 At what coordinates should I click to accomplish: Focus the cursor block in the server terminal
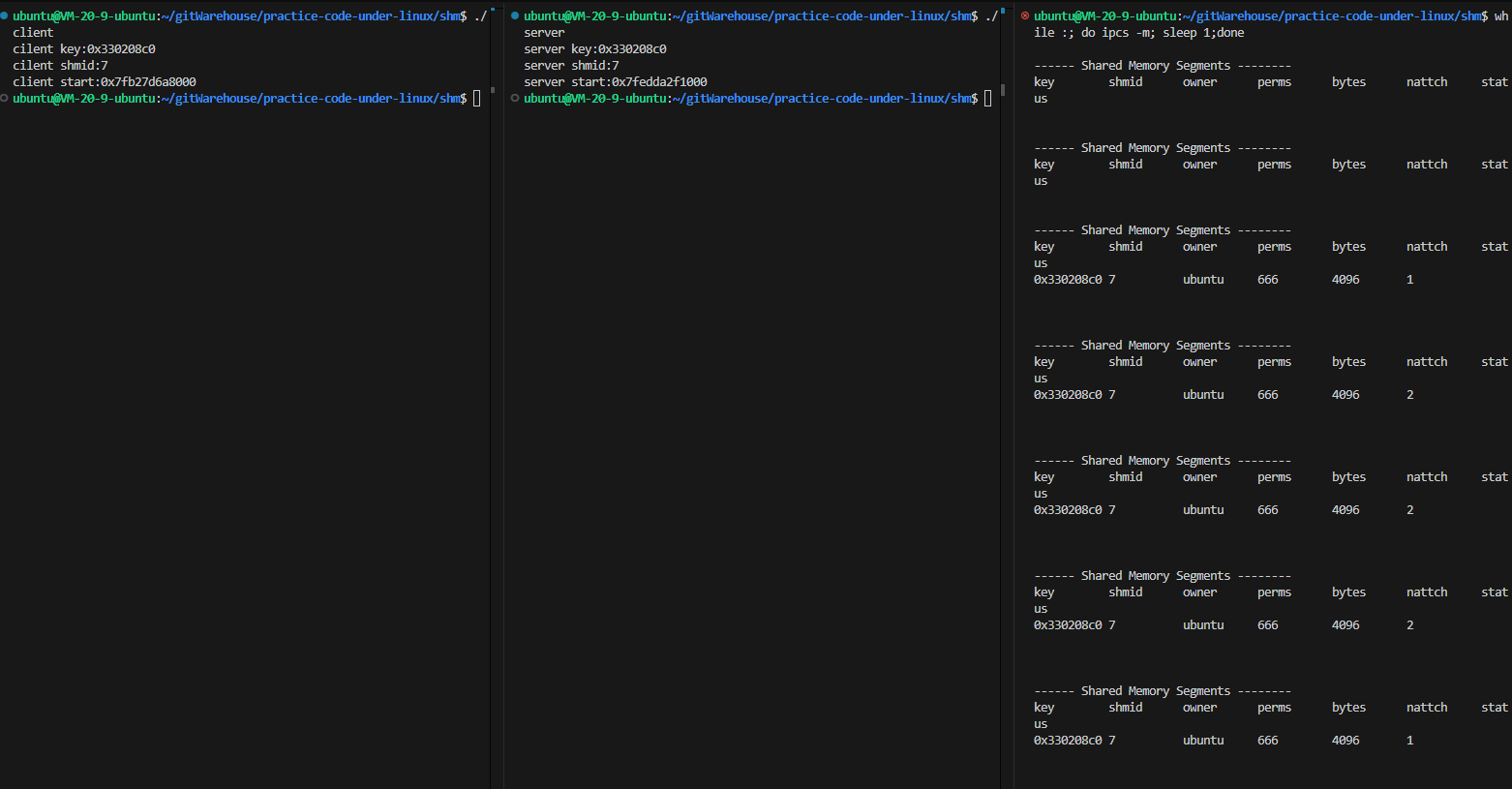click(987, 99)
